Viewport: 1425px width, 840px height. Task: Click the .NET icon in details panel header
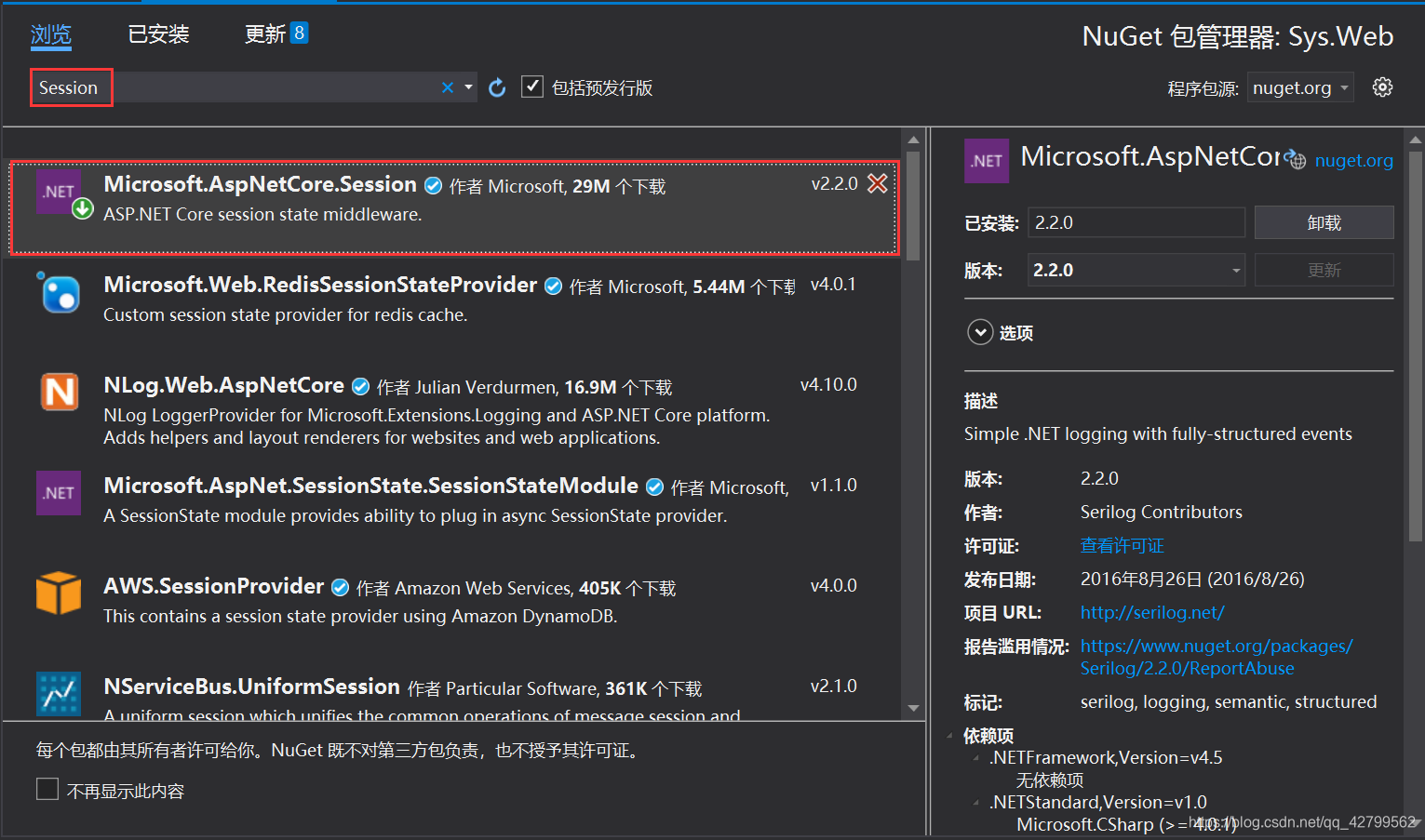coord(987,161)
